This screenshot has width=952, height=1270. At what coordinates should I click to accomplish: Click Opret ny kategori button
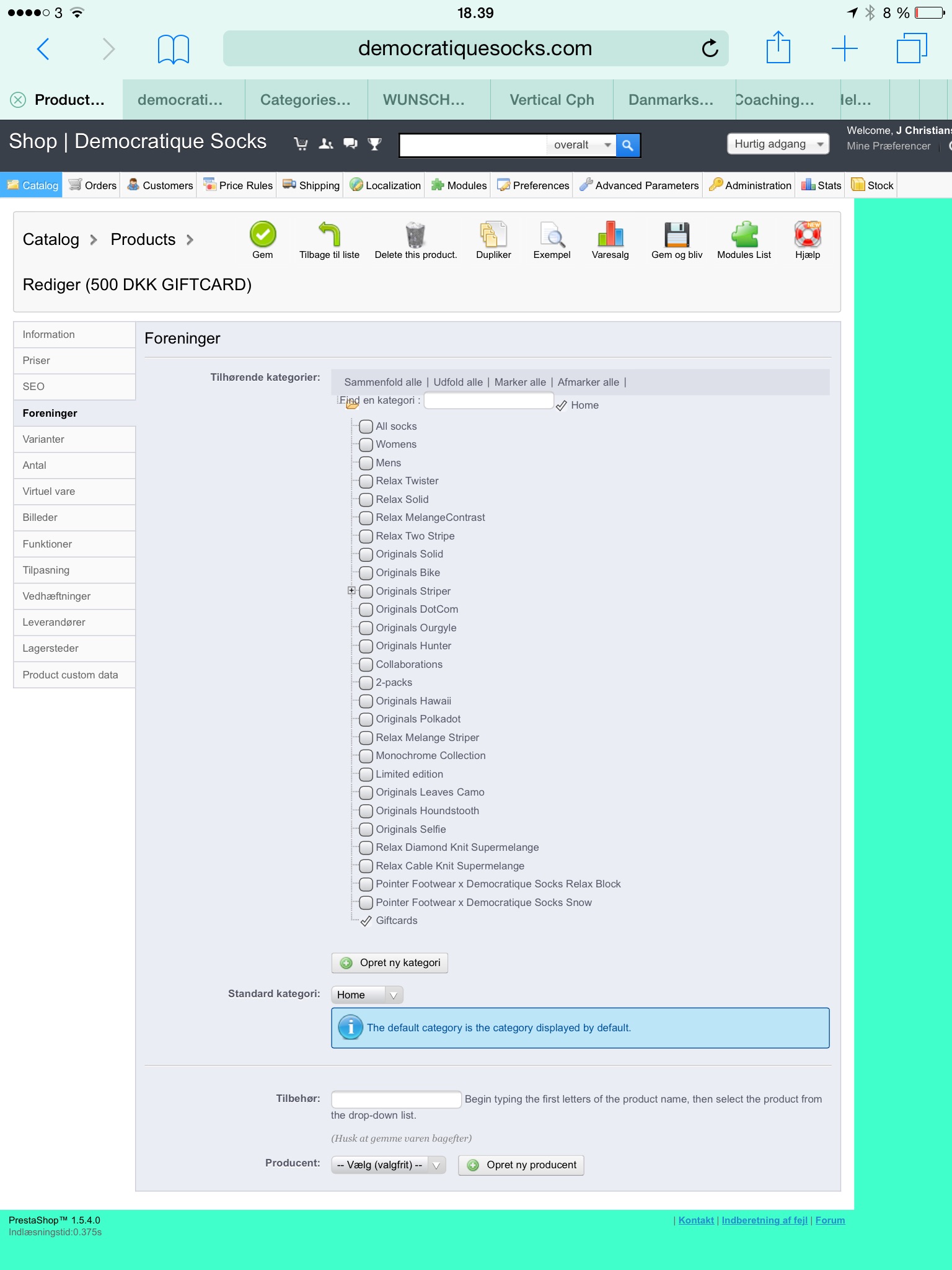[x=390, y=963]
